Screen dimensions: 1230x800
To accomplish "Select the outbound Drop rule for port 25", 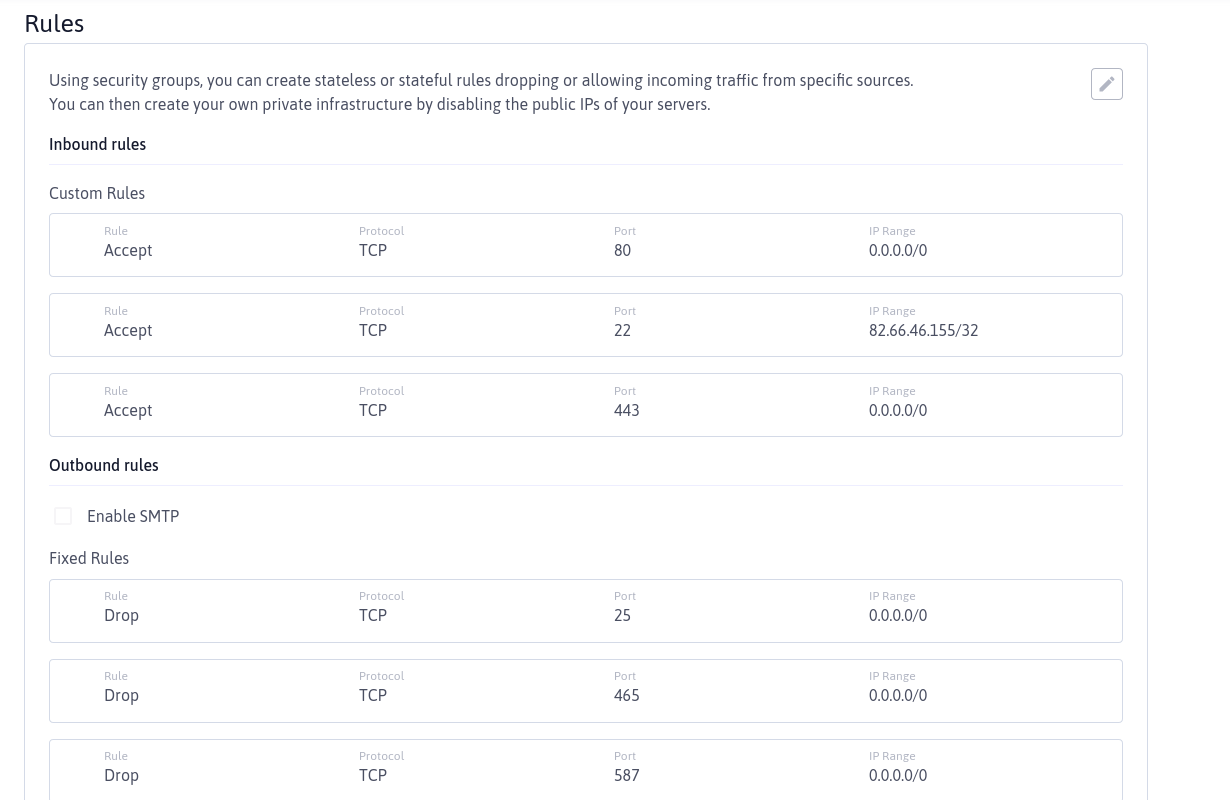I will (x=586, y=611).
